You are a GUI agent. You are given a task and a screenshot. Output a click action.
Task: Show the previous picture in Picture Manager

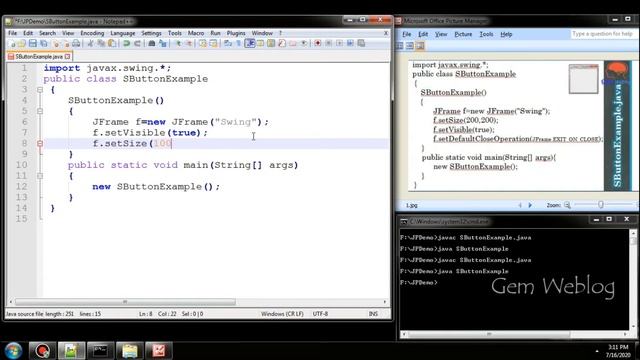(520, 205)
